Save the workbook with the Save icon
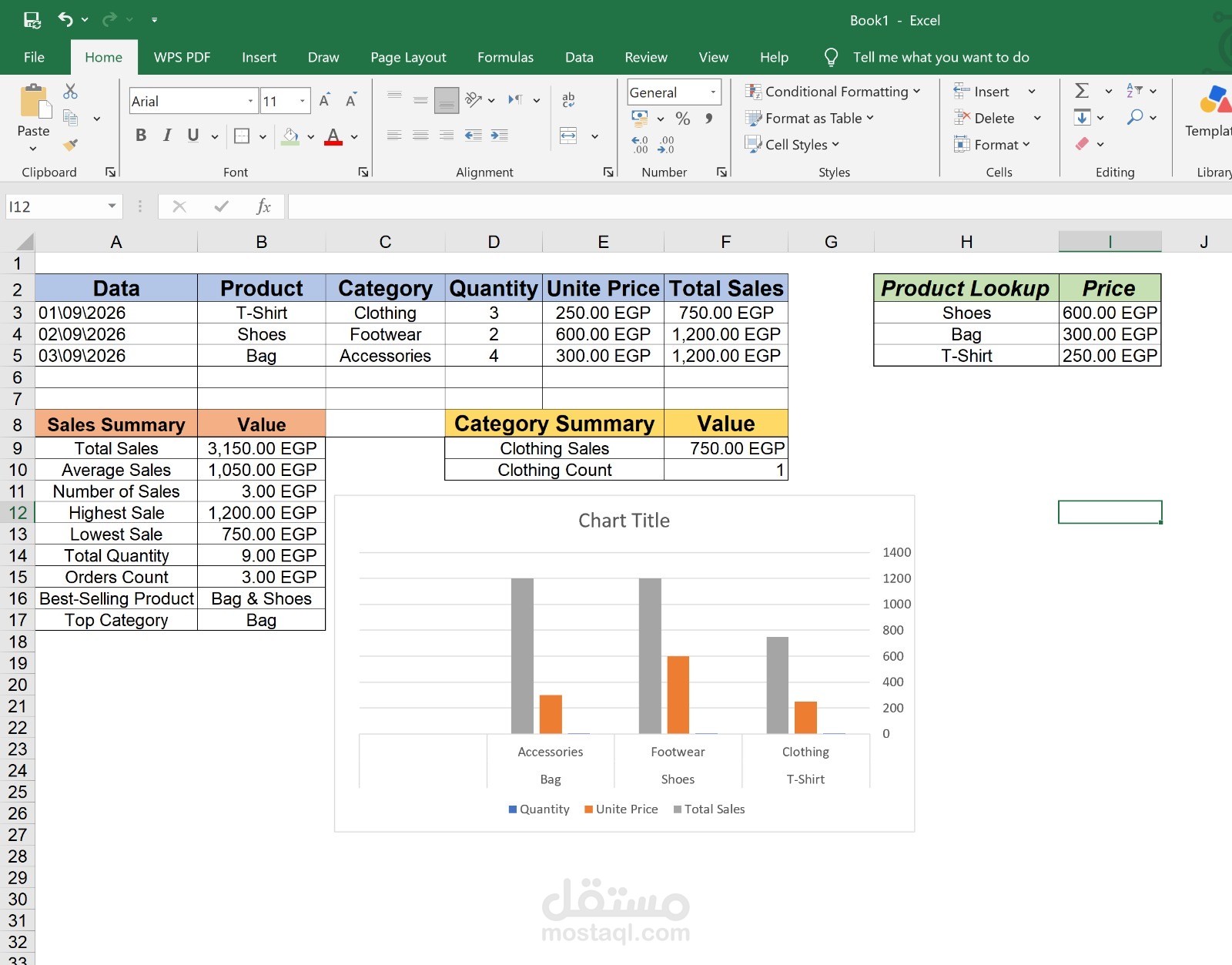The height and width of the screenshot is (965, 1232). pos(32,20)
